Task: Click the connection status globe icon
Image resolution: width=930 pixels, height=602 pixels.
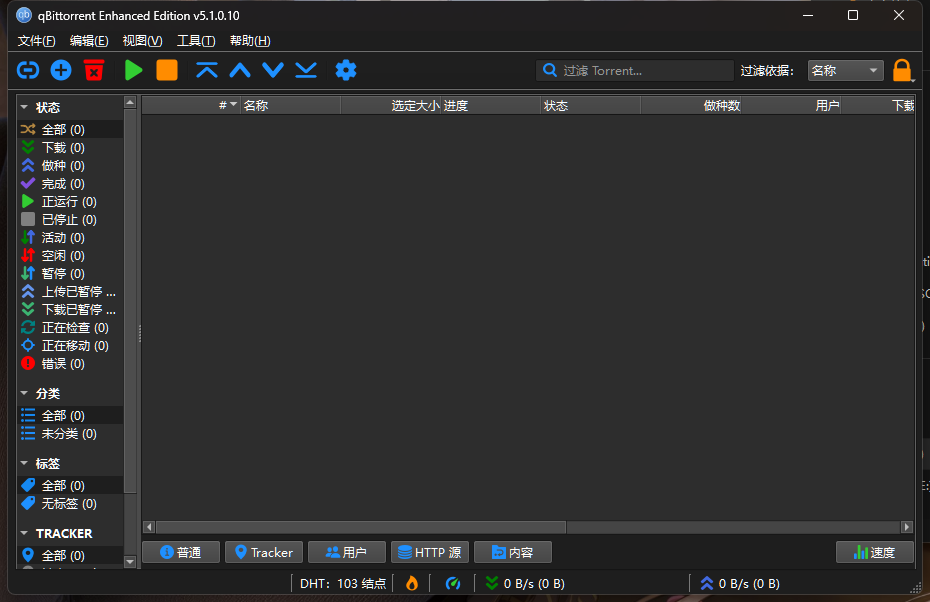Action: [452, 583]
